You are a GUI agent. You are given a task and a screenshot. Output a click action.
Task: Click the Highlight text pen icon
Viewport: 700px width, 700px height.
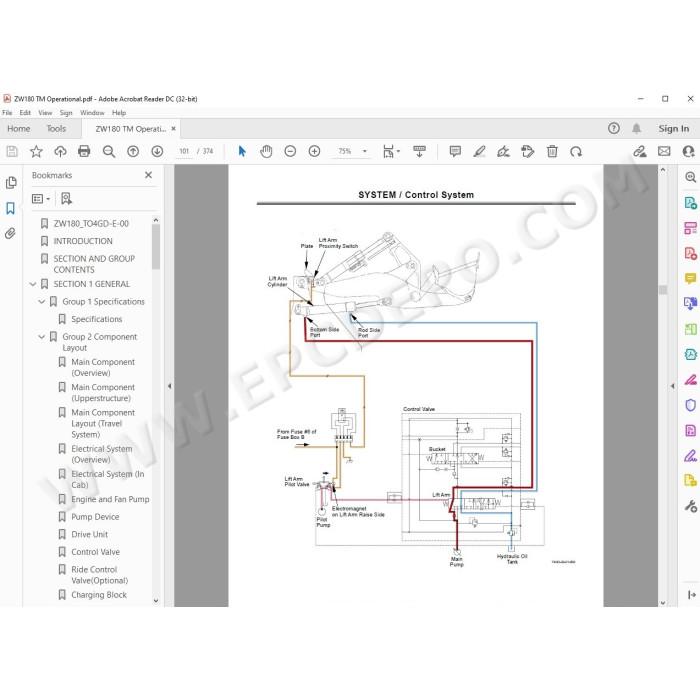[479, 151]
